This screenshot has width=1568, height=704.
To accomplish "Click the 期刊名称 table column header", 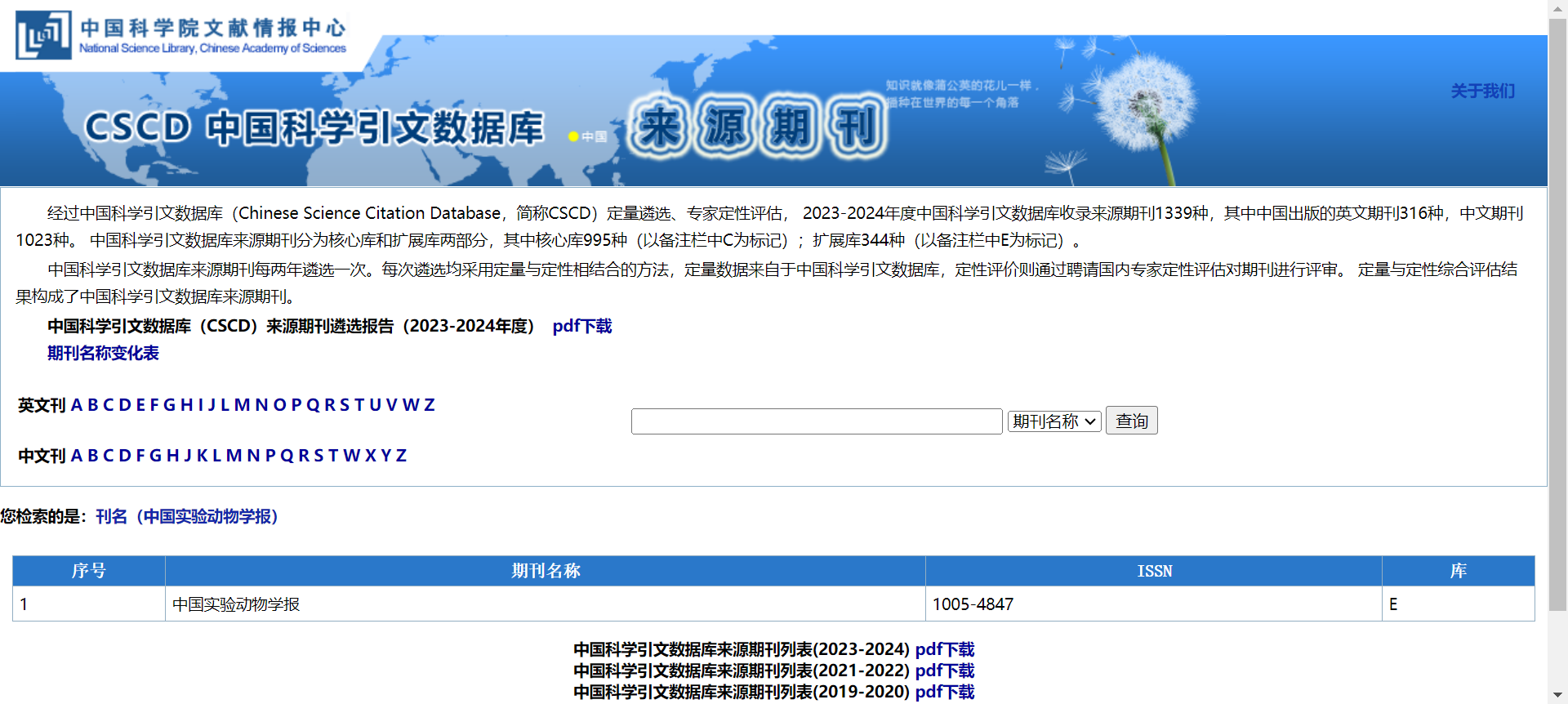I will tap(546, 571).
